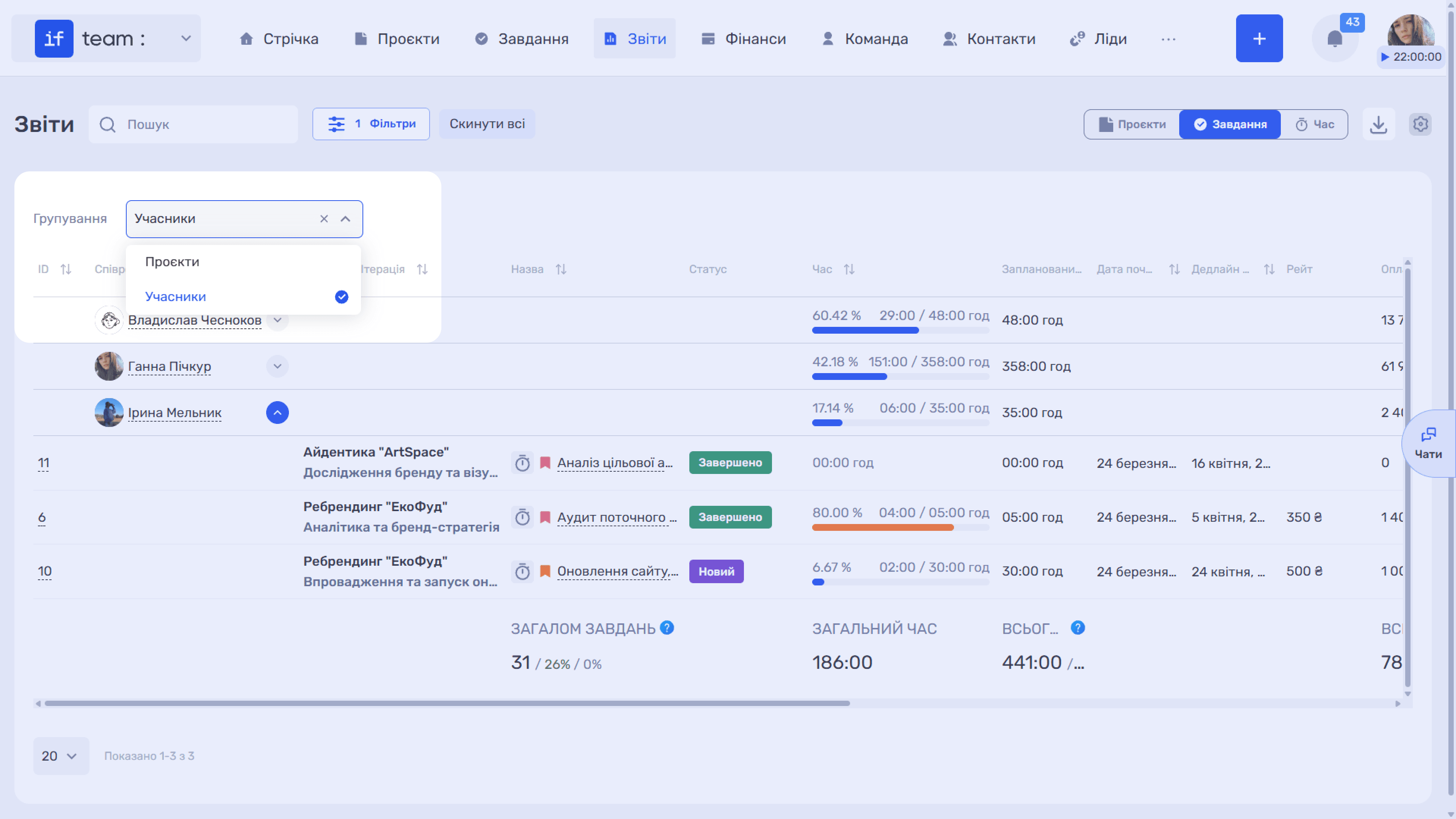Open the Завдання navigation item
The height and width of the screenshot is (819, 1456).
click(522, 38)
